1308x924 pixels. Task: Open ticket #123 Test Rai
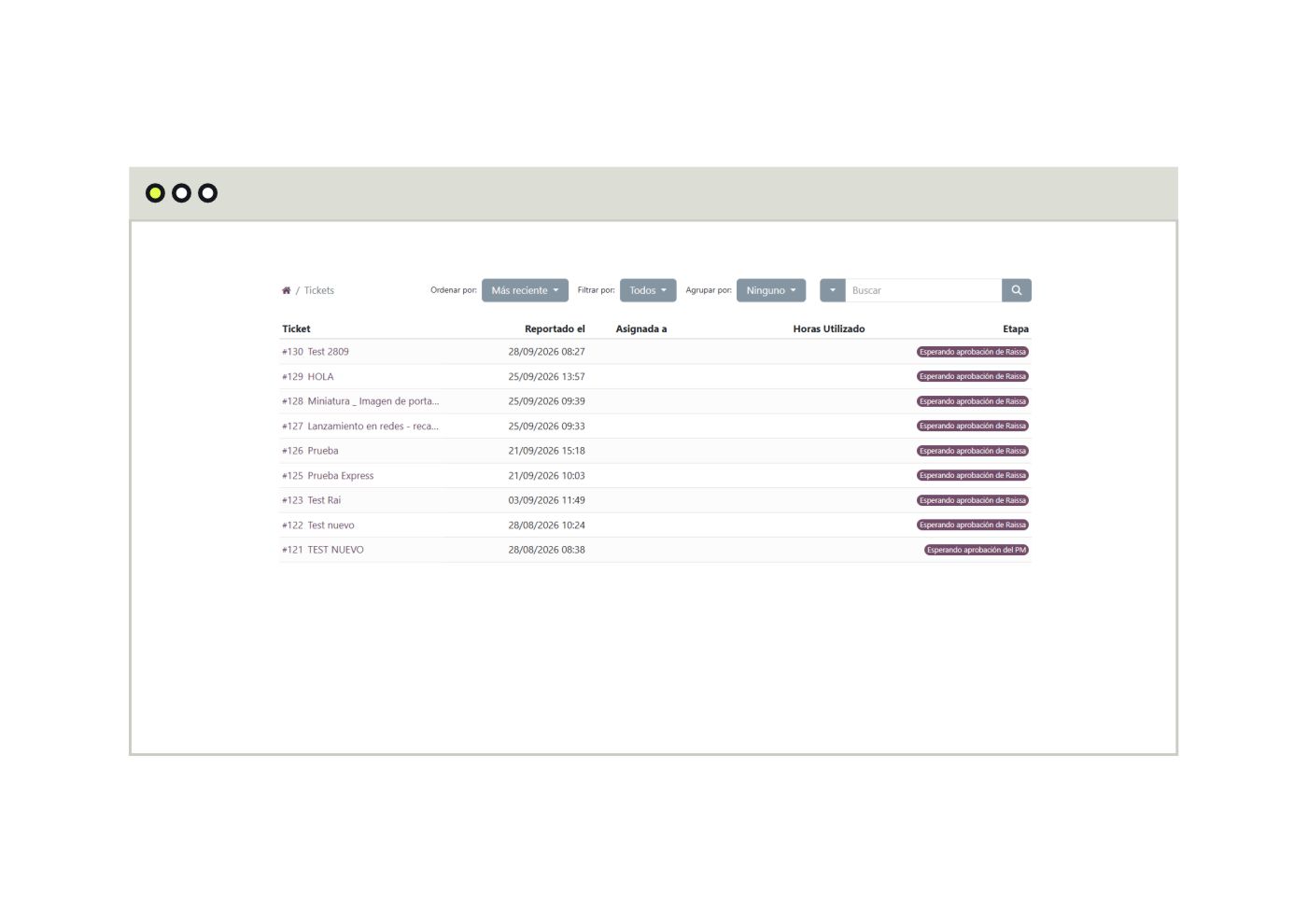click(x=312, y=500)
